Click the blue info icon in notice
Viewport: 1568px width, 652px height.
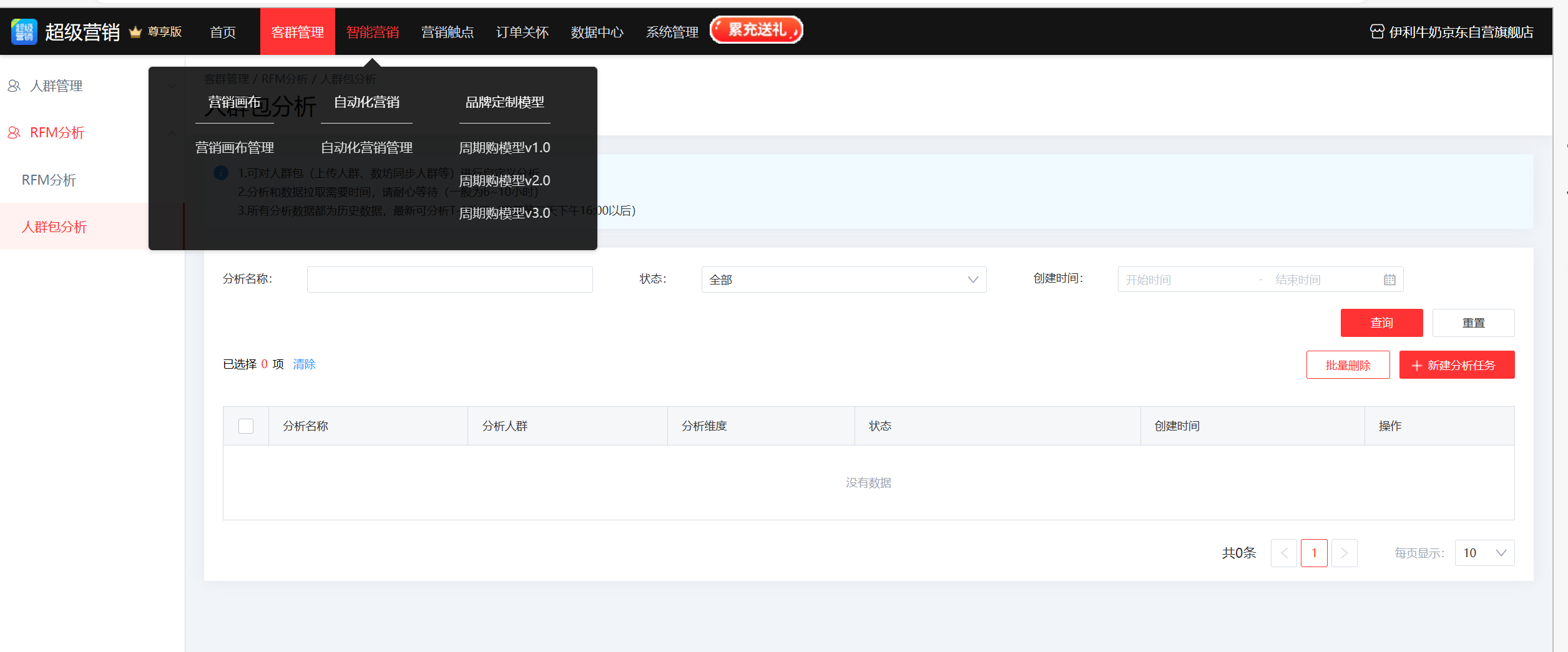(x=221, y=173)
